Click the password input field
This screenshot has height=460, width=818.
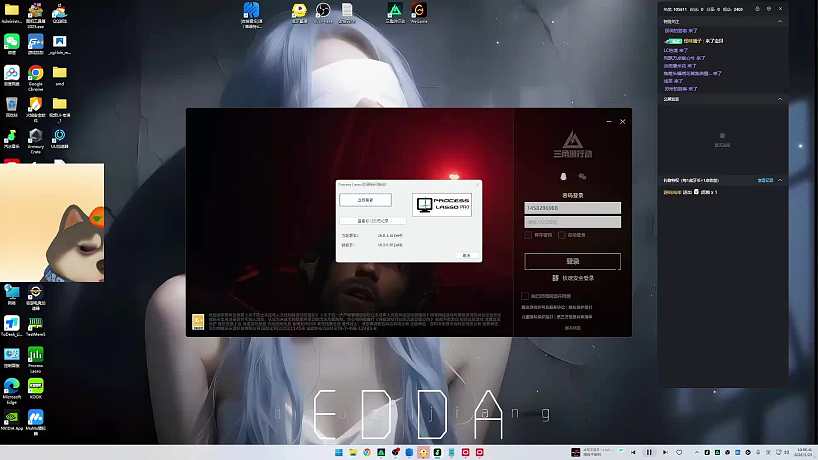click(x=572, y=222)
